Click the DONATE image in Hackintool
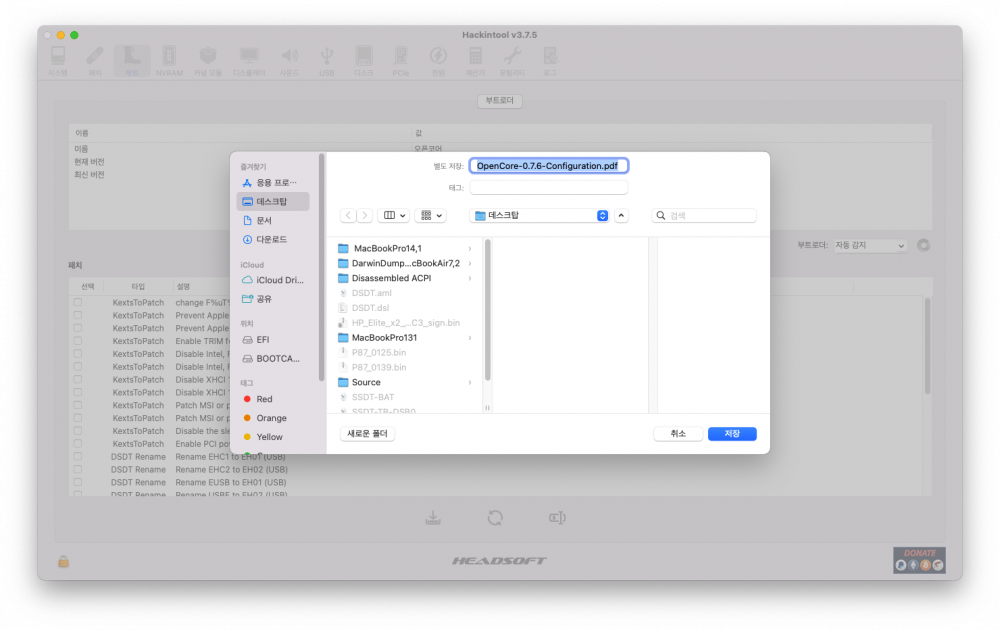This screenshot has width=1000, height=630. (x=919, y=560)
